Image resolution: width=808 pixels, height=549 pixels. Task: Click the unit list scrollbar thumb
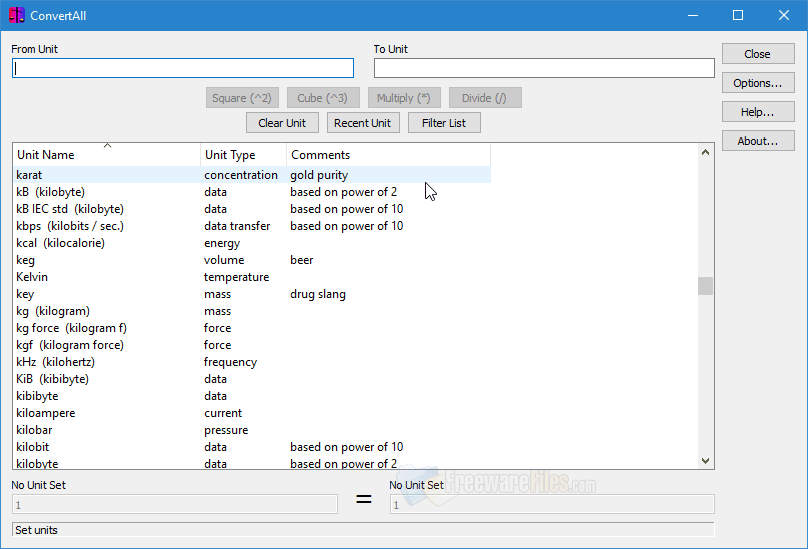pyautogui.click(x=705, y=286)
